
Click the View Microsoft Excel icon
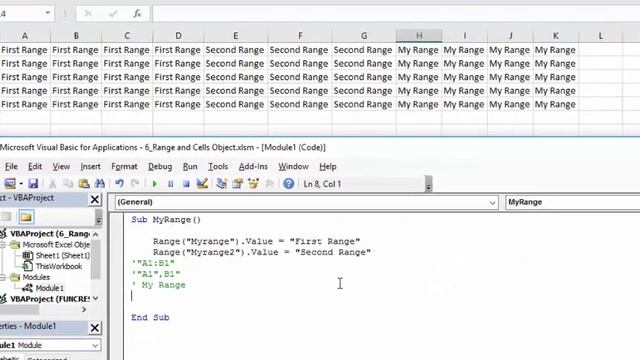click(x=10, y=184)
